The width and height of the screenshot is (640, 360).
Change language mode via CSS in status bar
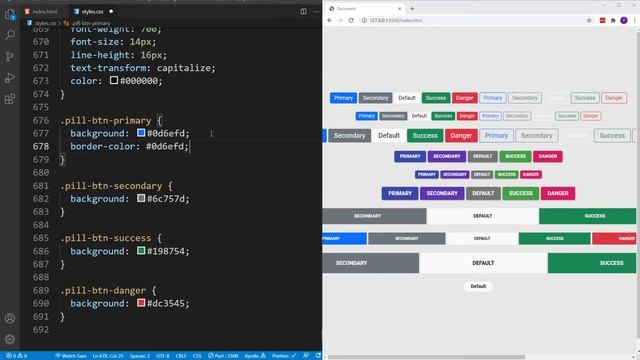(x=197, y=356)
